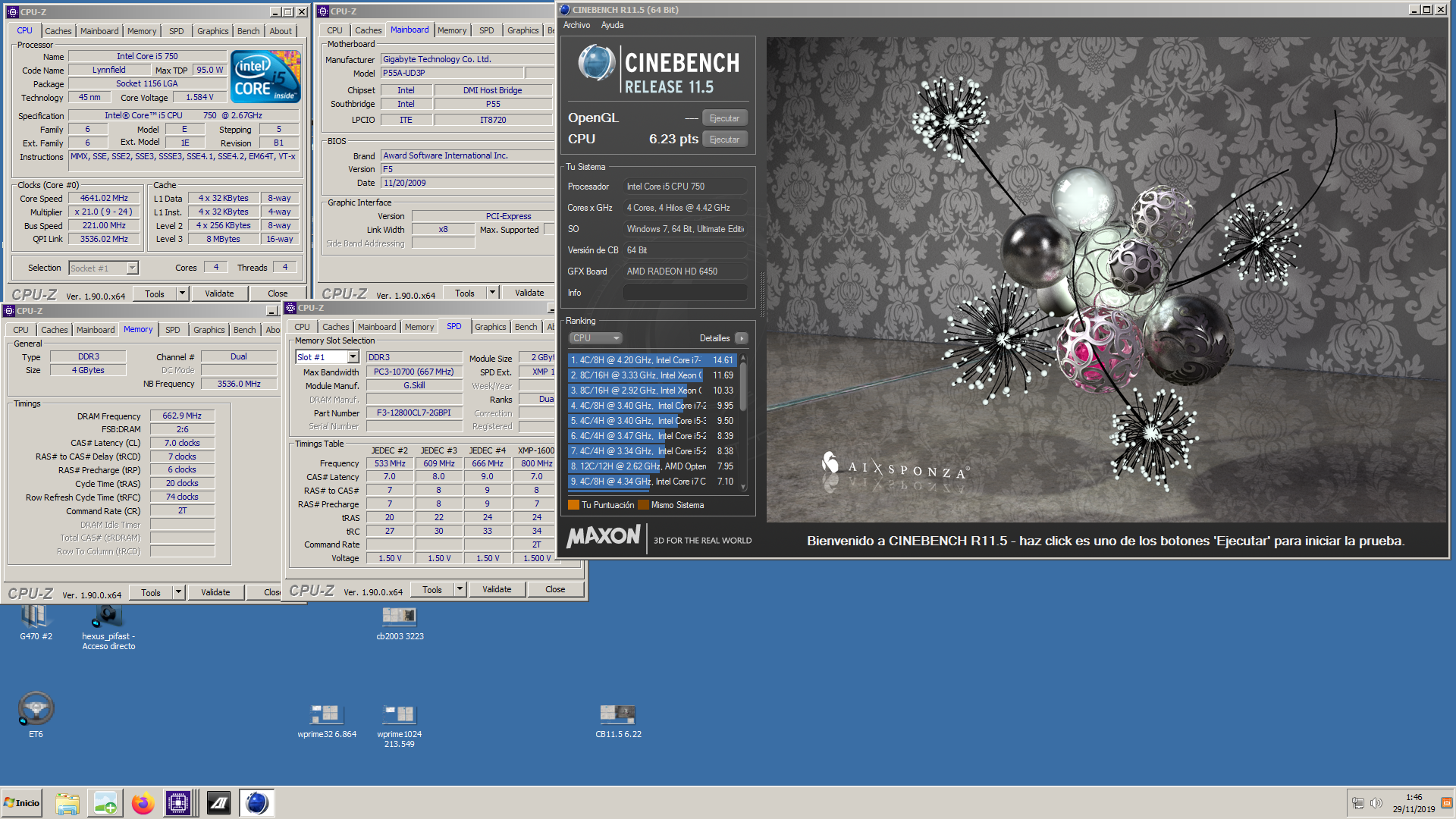Click the BIOS Date value '11/20/2009'

pos(467,183)
